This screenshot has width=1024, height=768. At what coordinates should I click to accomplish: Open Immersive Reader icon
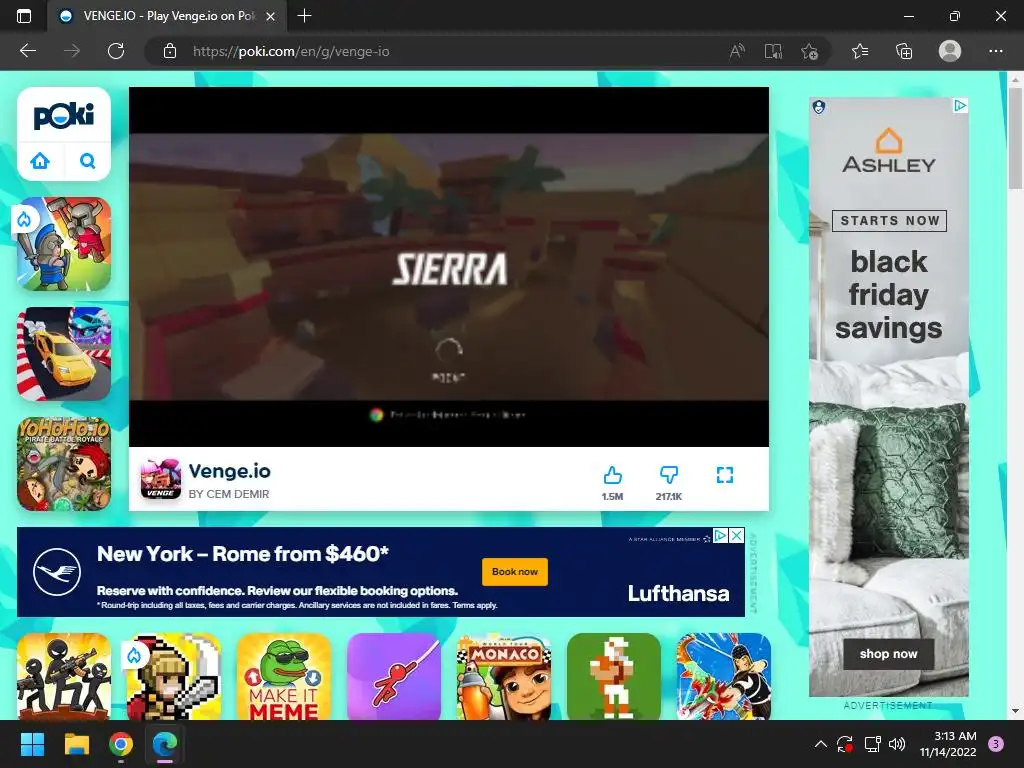coord(773,51)
